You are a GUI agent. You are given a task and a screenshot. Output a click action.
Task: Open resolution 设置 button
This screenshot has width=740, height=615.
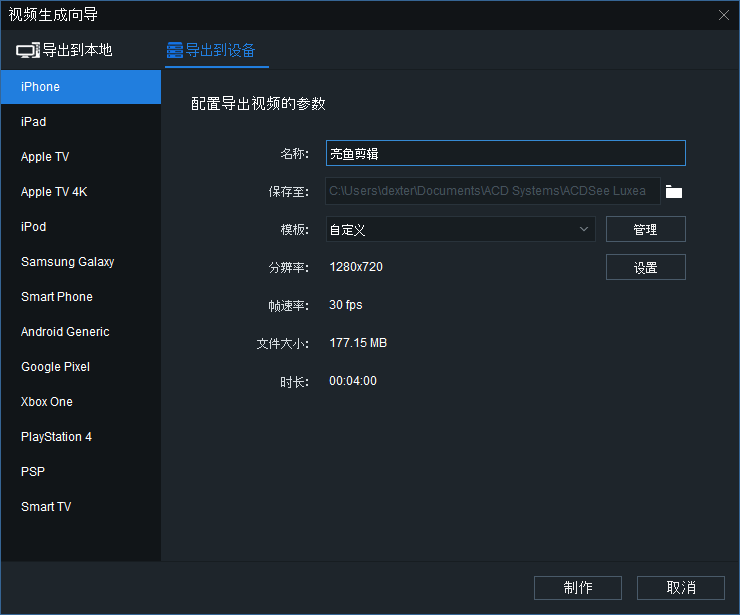point(646,267)
